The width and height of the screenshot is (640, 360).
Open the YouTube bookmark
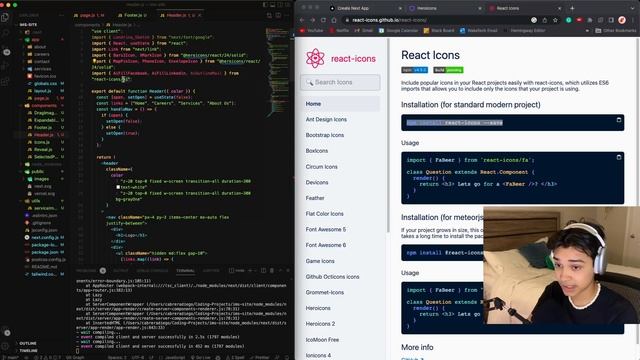(x=311, y=31)
